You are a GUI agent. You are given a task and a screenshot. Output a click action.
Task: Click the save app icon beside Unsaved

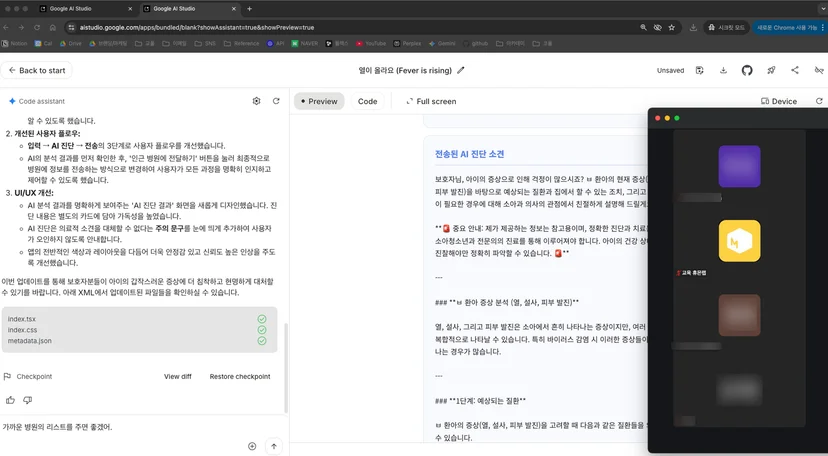pos(700,70)
